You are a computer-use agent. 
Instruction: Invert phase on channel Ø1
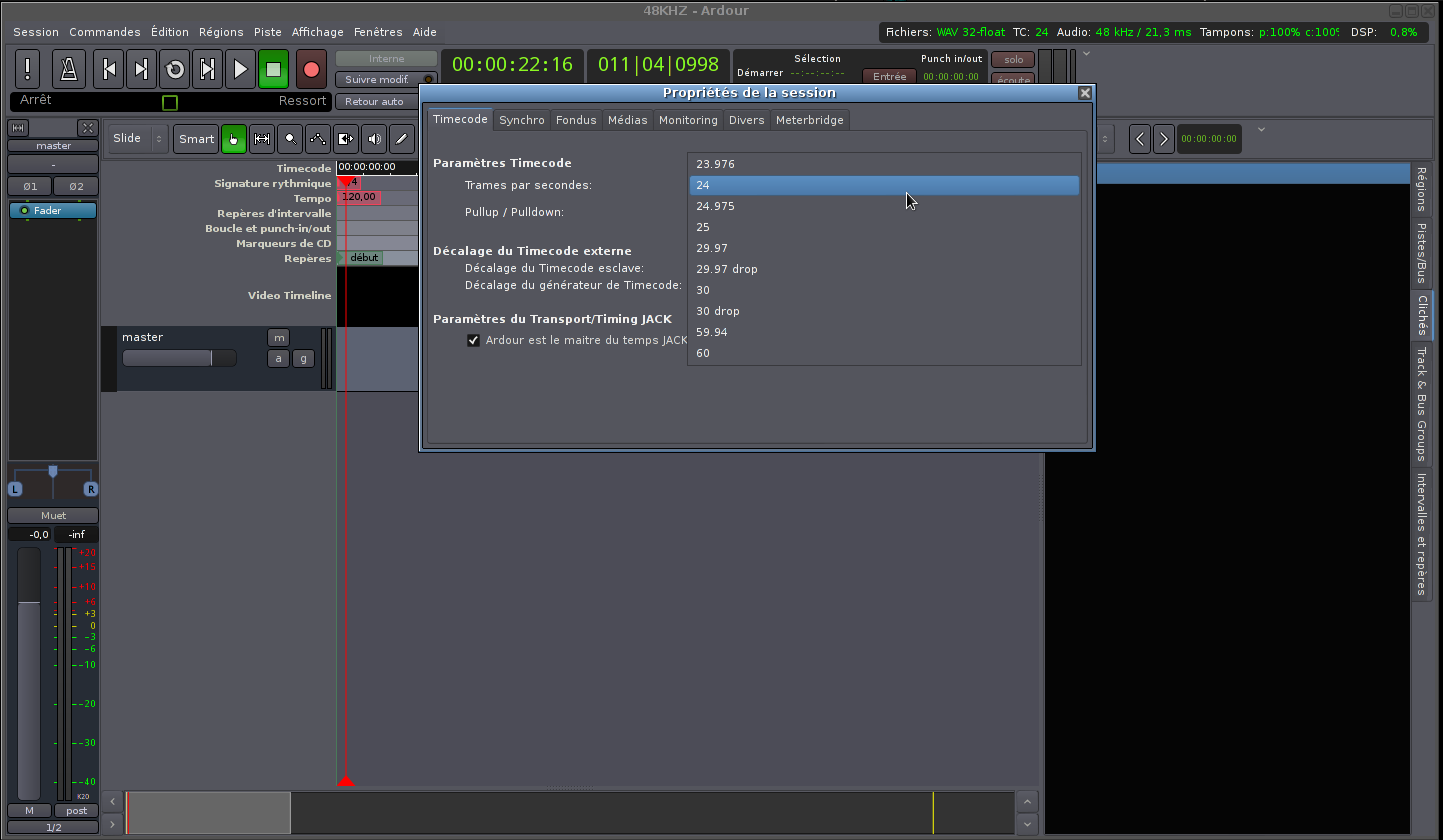(30, 186)
